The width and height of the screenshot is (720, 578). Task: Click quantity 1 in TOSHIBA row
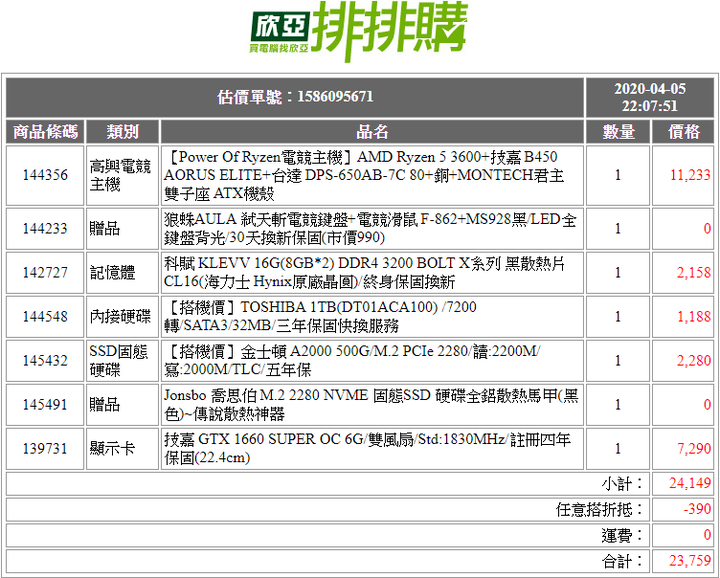click(618, 316)
